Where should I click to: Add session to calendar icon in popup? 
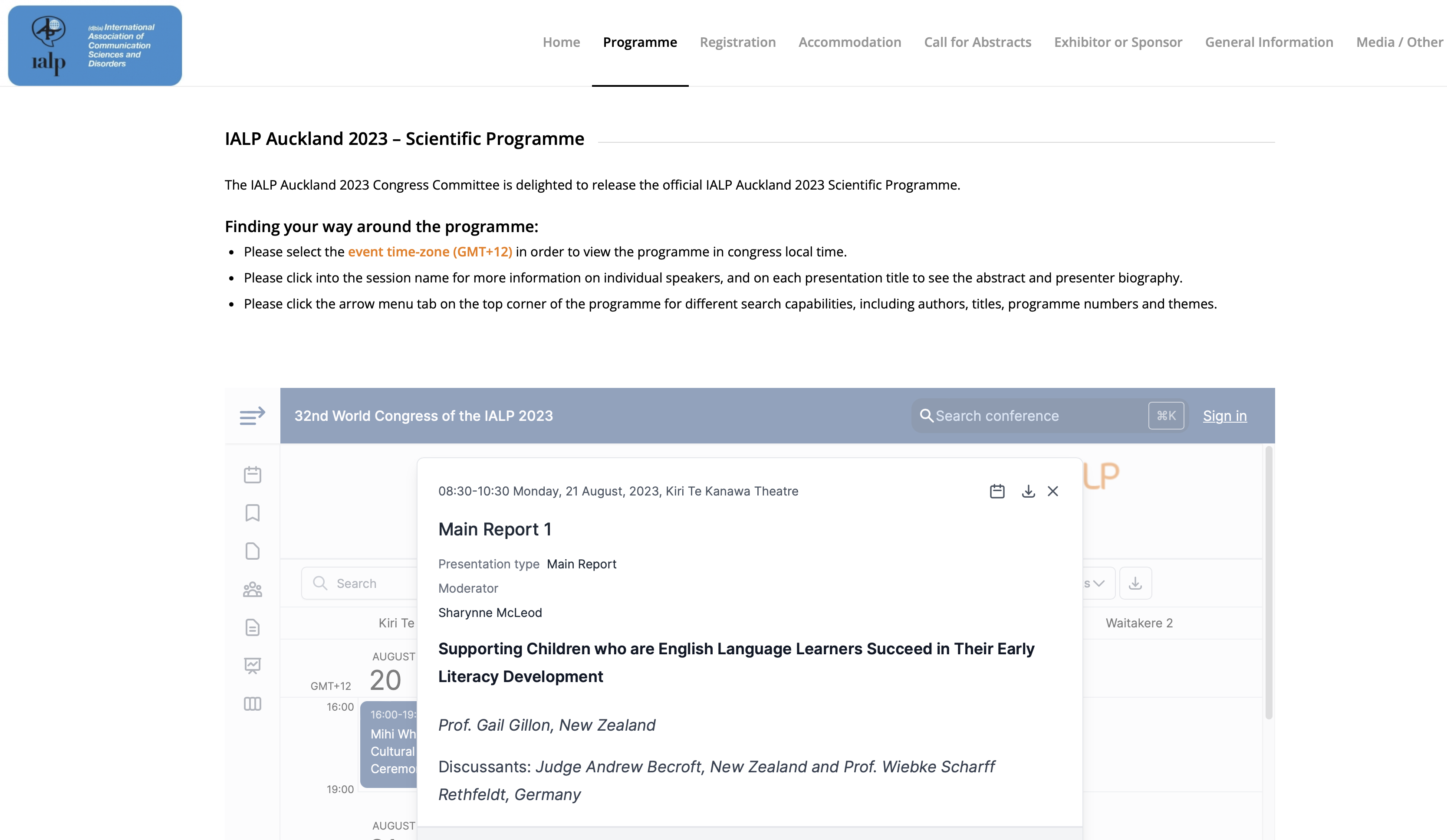click(997, 491)
